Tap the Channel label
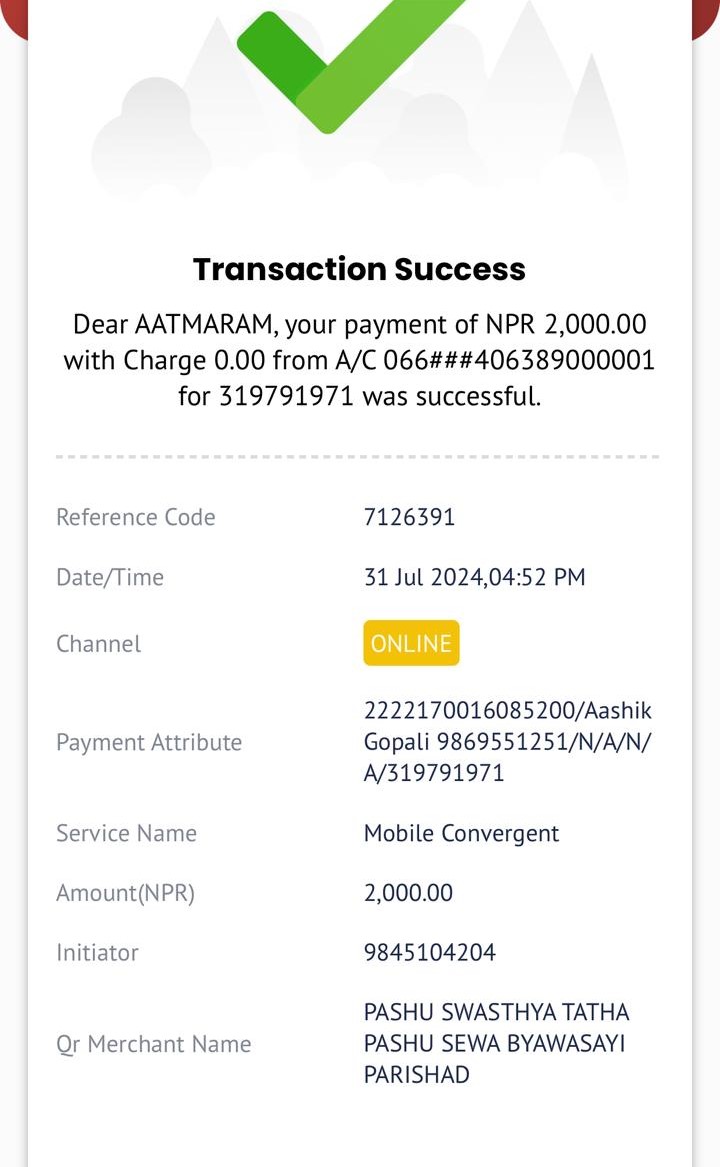 click(98, 644)
